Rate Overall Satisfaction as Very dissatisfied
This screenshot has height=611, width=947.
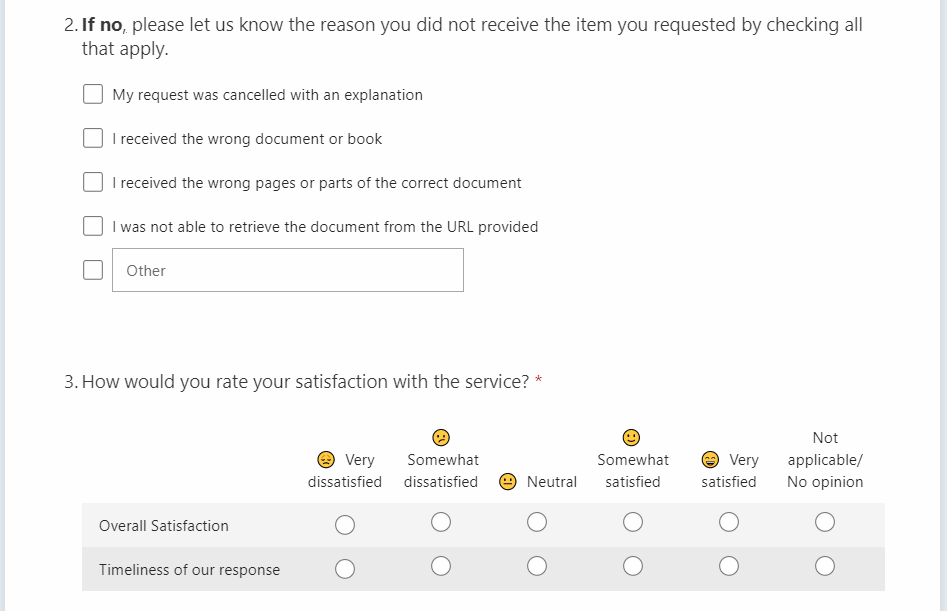pyautogui.click(x=345, y=524)
